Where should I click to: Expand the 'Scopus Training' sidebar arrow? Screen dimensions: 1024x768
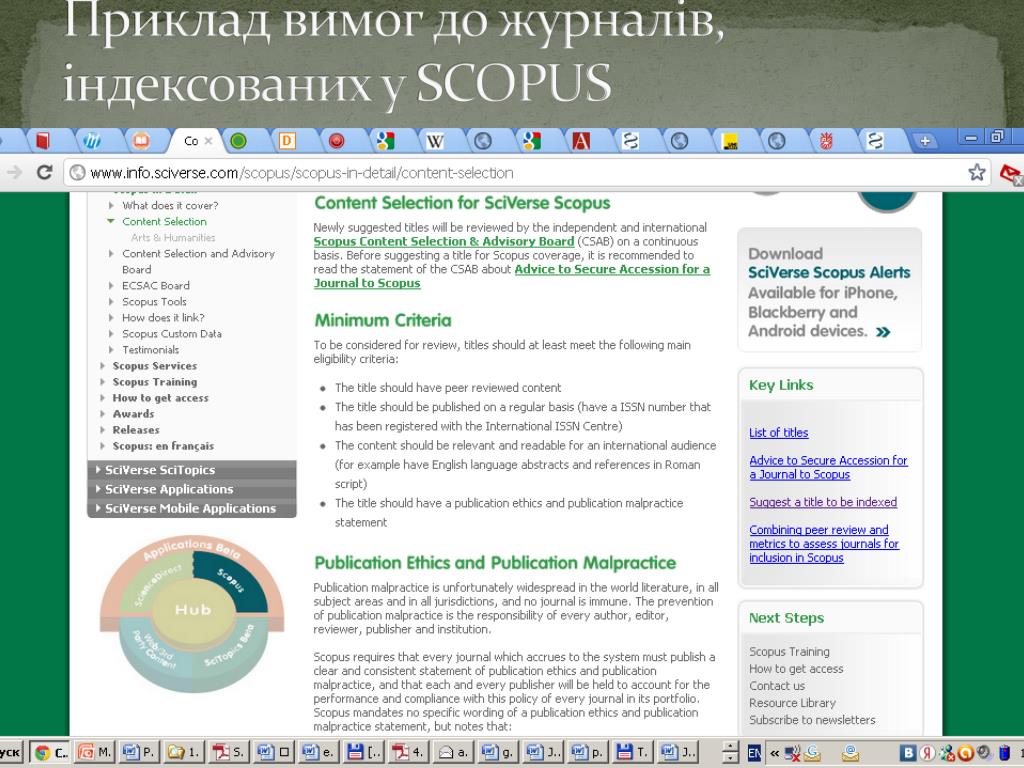pyautogui.click(x=103, y=382)
